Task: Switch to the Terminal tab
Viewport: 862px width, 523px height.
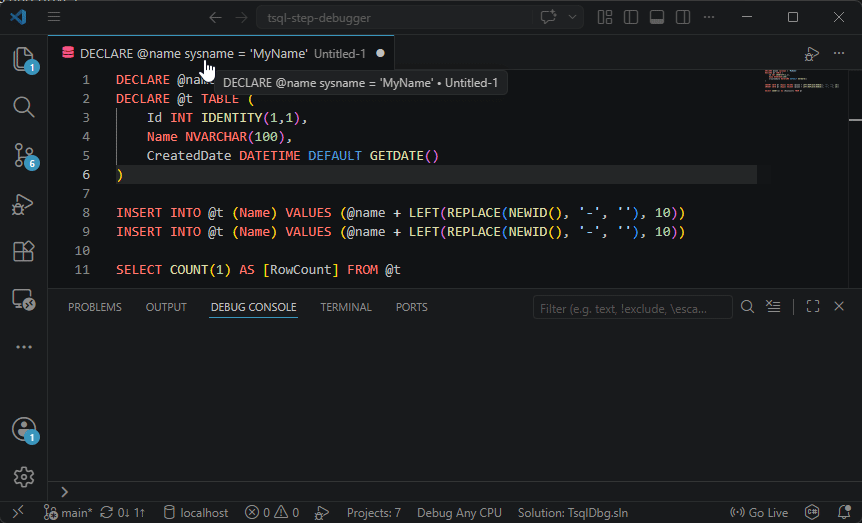Action: point(346,307)
